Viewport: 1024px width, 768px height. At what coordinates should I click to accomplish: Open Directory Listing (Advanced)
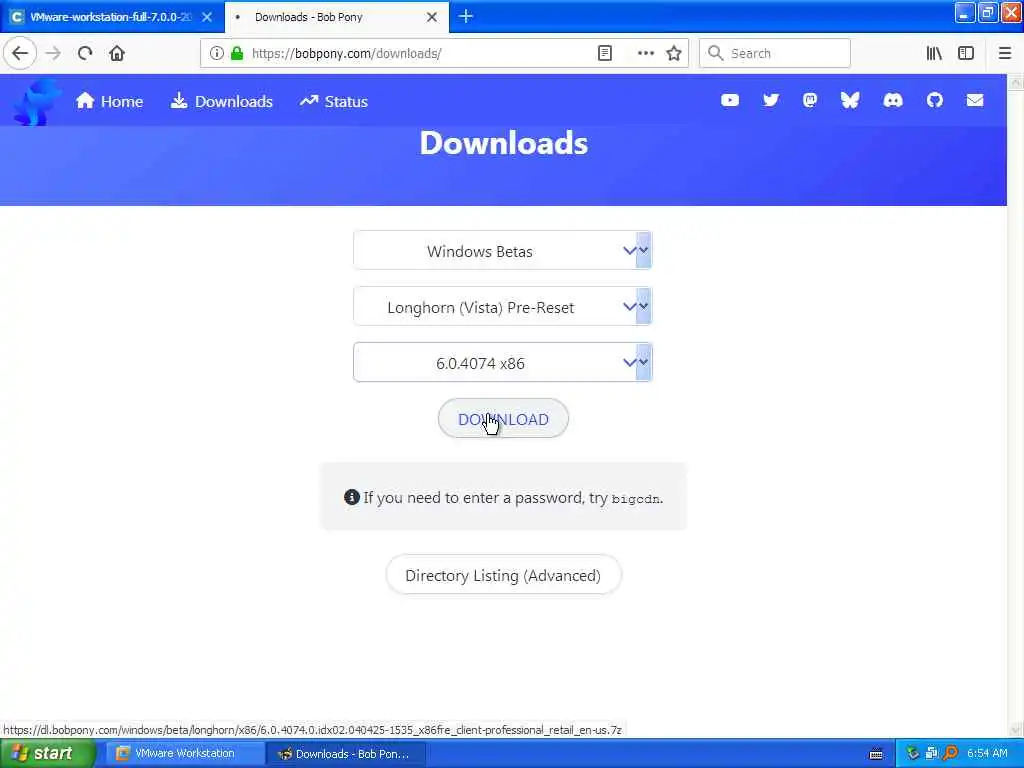pyautogui.click(x=503, y=575)
